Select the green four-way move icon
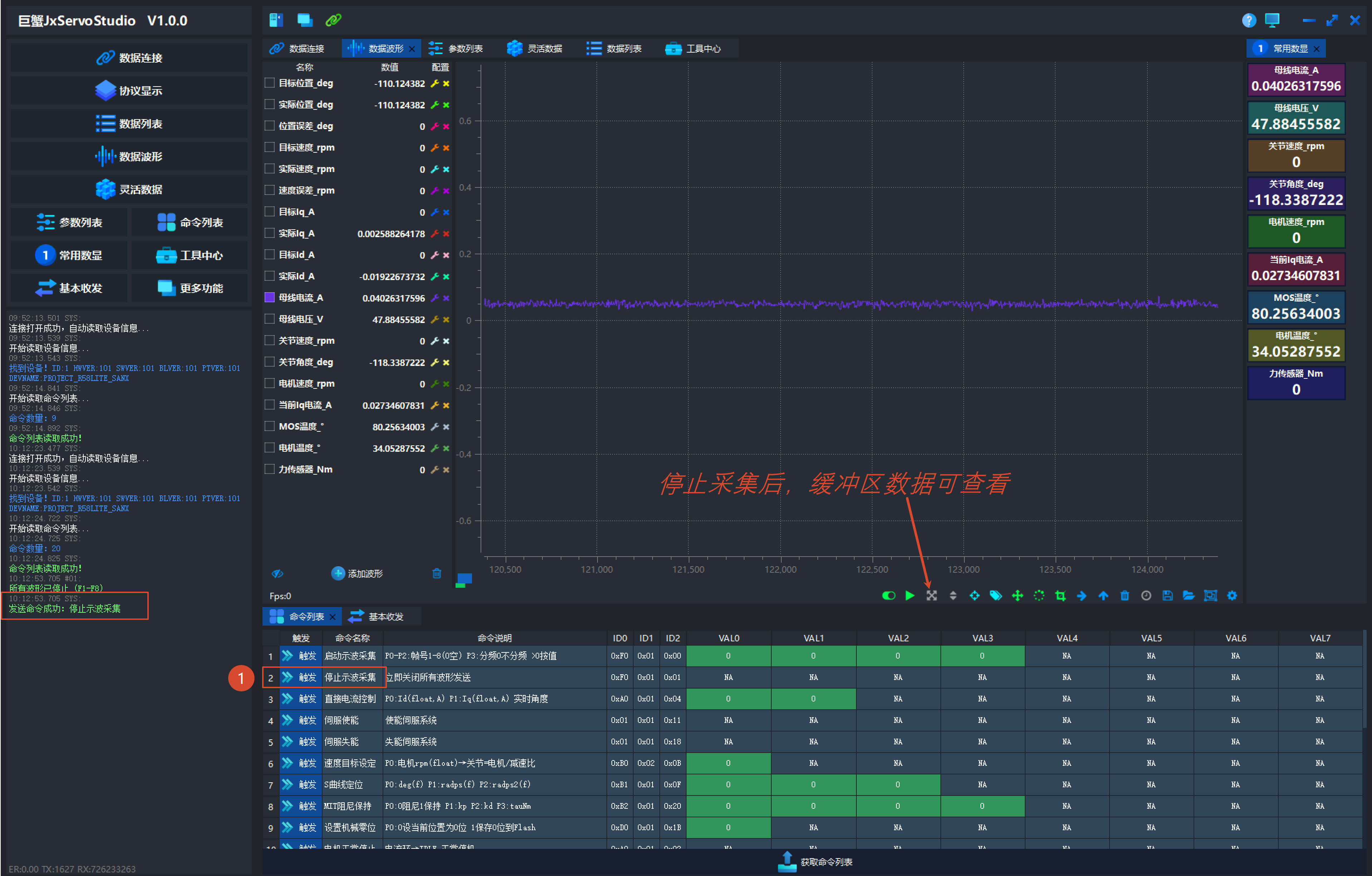Viewport: 1372px width, 876px height. 1017,596
